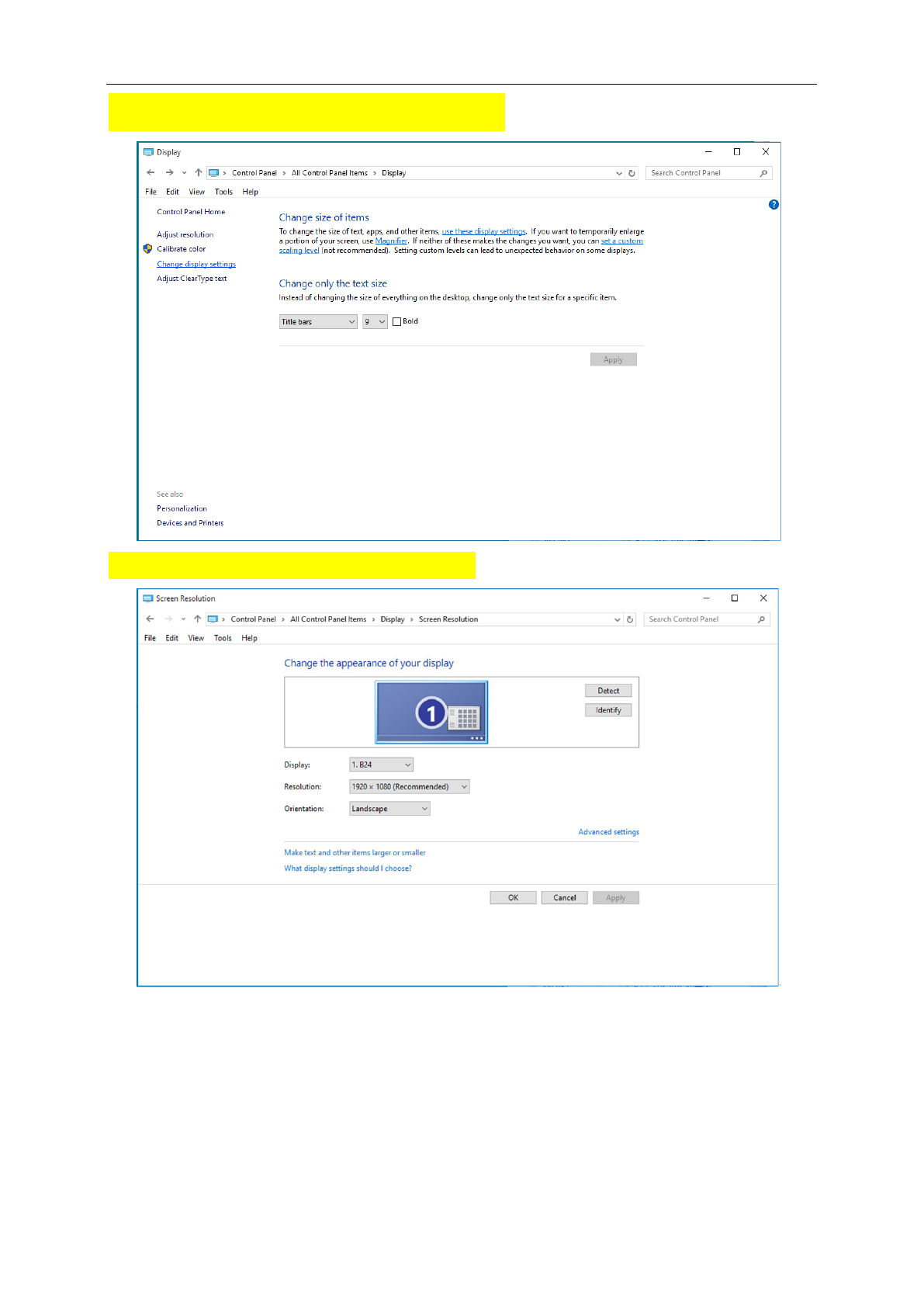Click the up arrow in Screen Resolution window
924x1307 pixels.
click(x=197, y=619)
